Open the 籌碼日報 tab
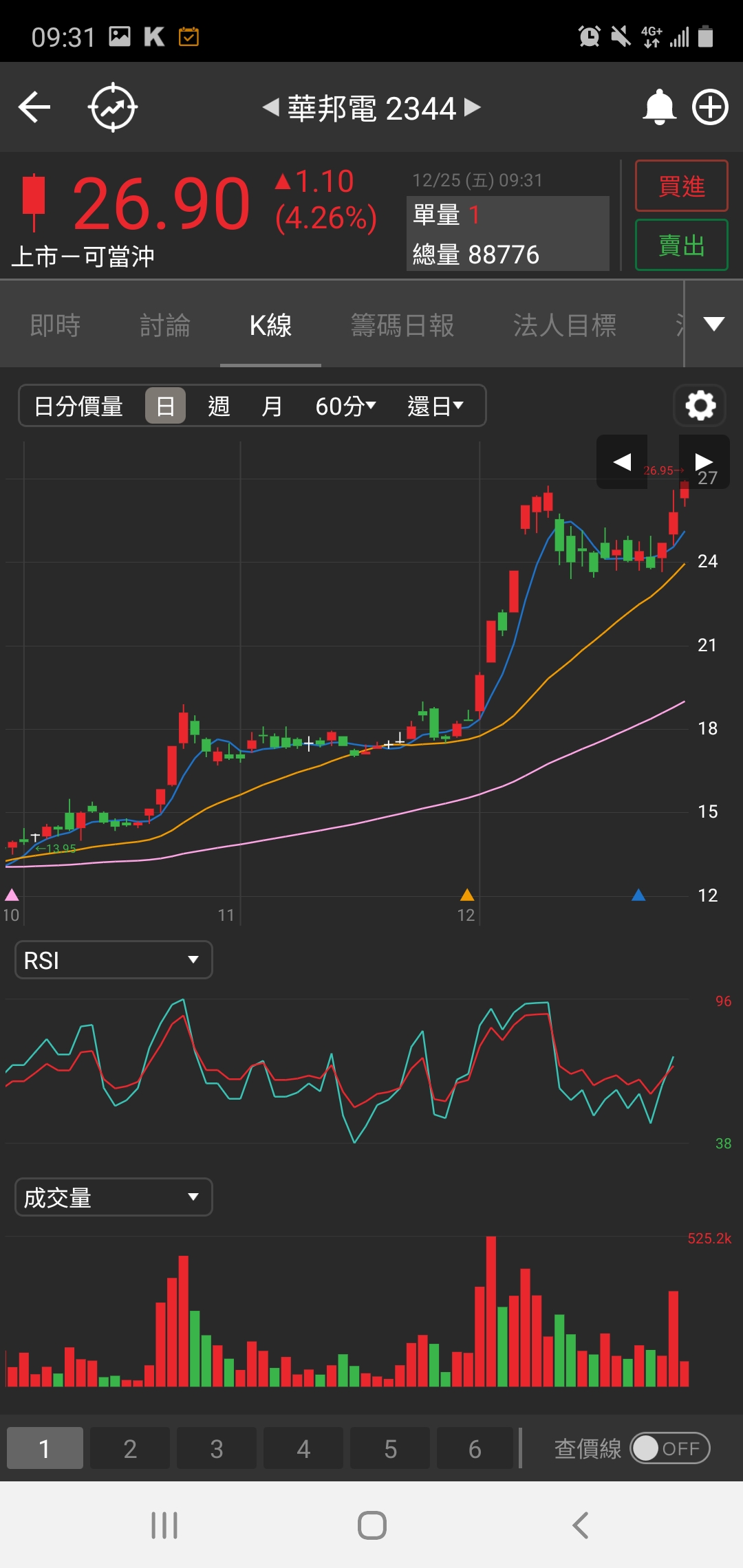 pos(402,325)
